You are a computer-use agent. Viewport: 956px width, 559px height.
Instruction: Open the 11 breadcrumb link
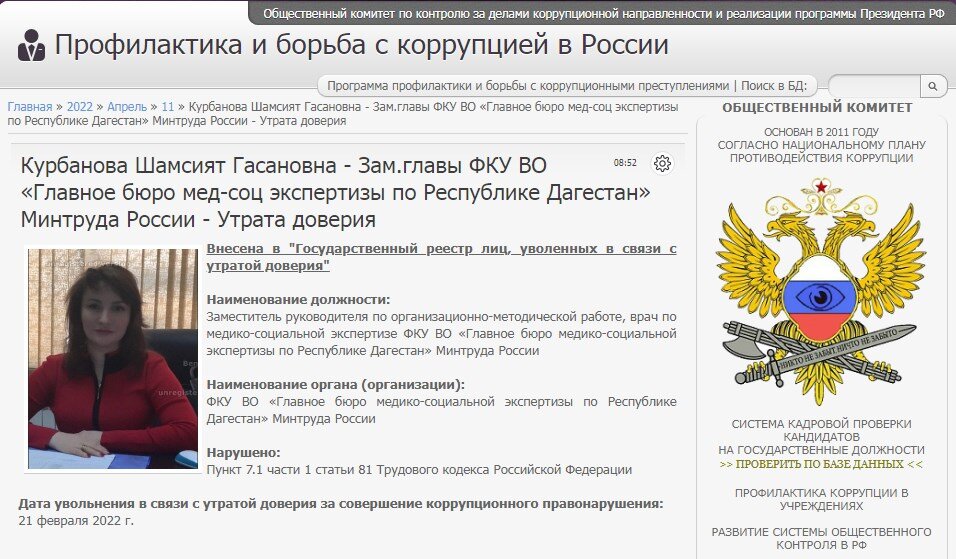tap(168, 107)
